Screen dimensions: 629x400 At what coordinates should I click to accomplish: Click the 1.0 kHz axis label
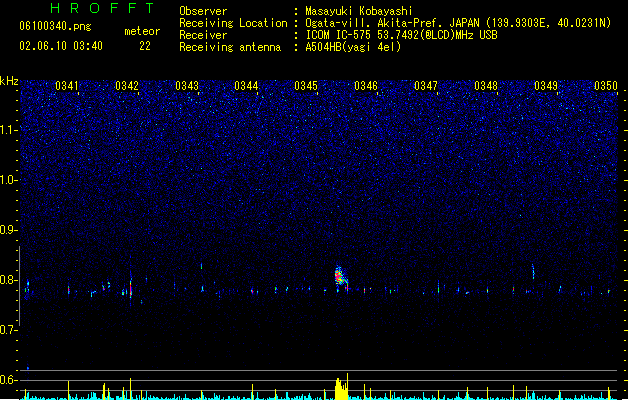8,180
